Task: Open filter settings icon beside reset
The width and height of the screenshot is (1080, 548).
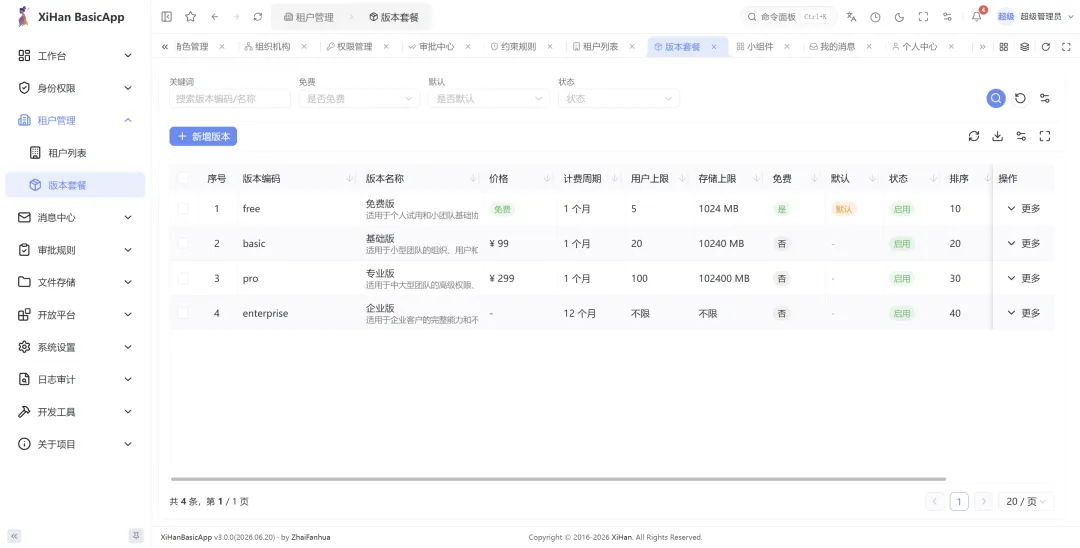Action: point(1045,98)
